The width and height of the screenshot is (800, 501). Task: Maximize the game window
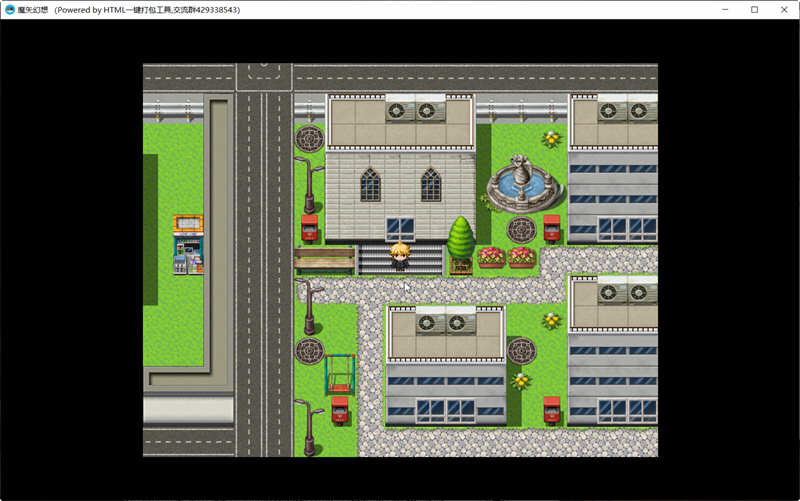point(754,9)
